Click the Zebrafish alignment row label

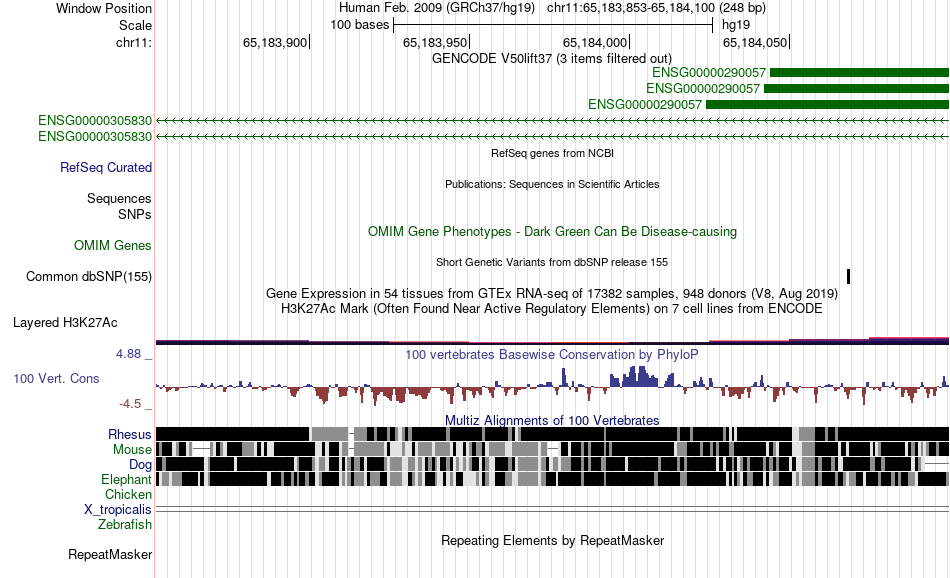pyautogui.click(x=125, y=524)
